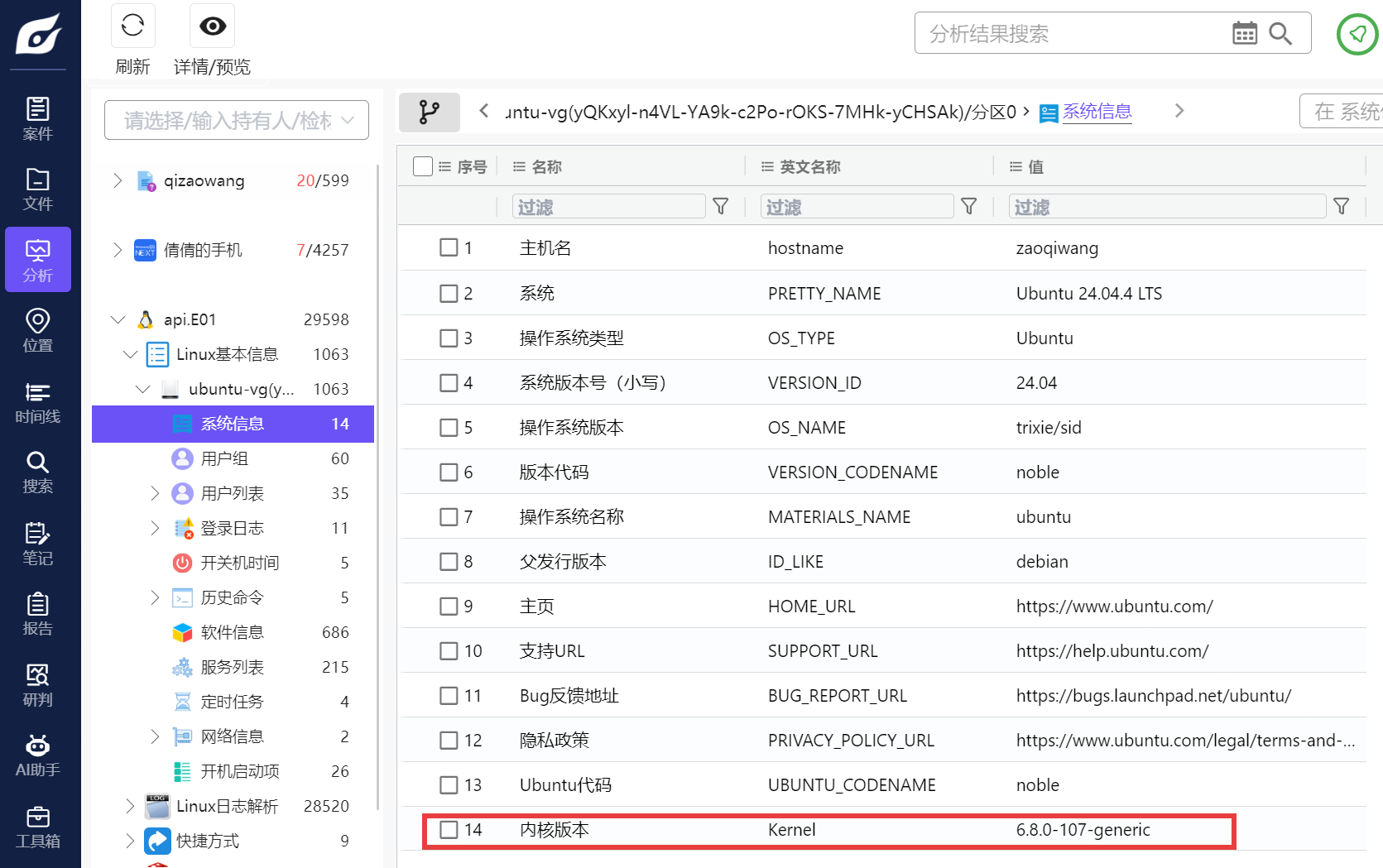Click the 值 column header
Image resolution: width=1383 pixels, height=868 pixels.
point(1035,166)
